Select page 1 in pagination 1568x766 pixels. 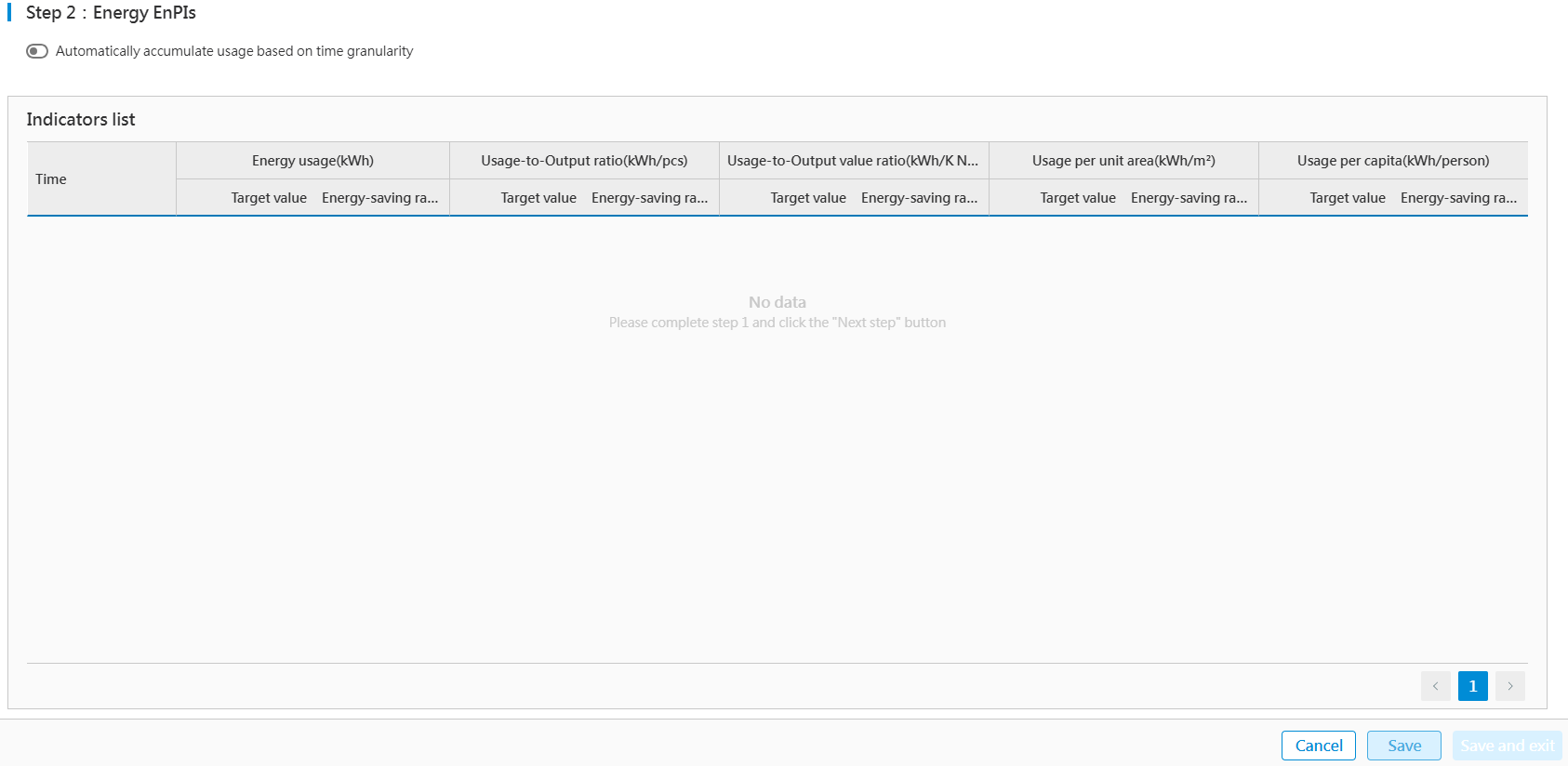pos(1472,686)
